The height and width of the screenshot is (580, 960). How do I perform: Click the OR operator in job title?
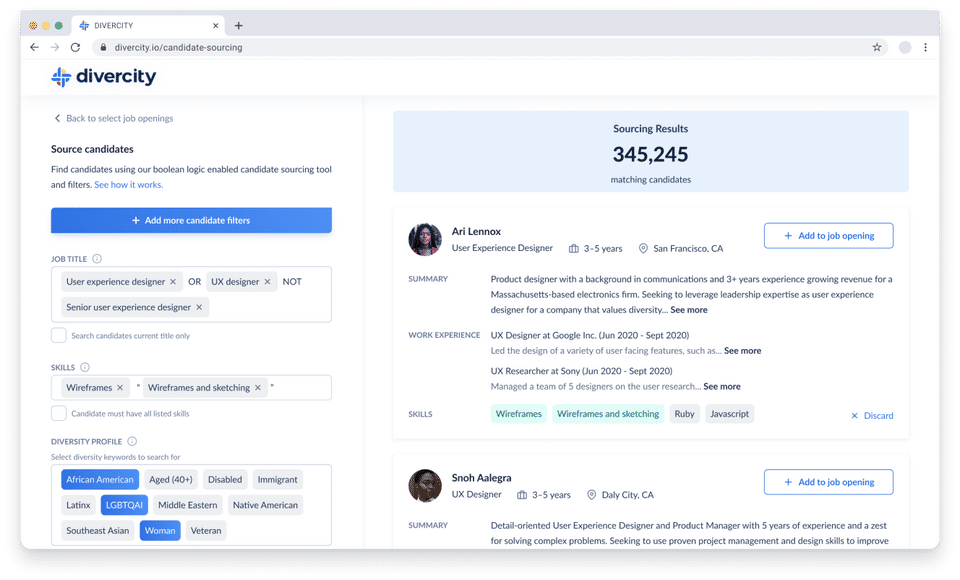195,282
